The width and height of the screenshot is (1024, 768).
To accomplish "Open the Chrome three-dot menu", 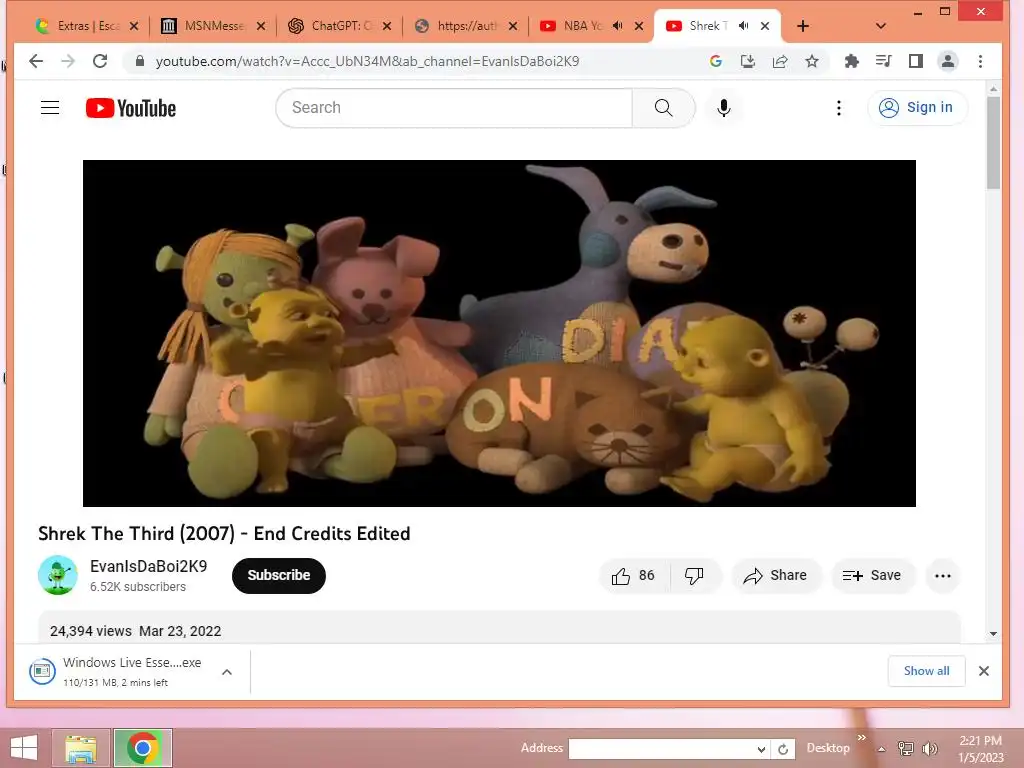I will point(980,61).
